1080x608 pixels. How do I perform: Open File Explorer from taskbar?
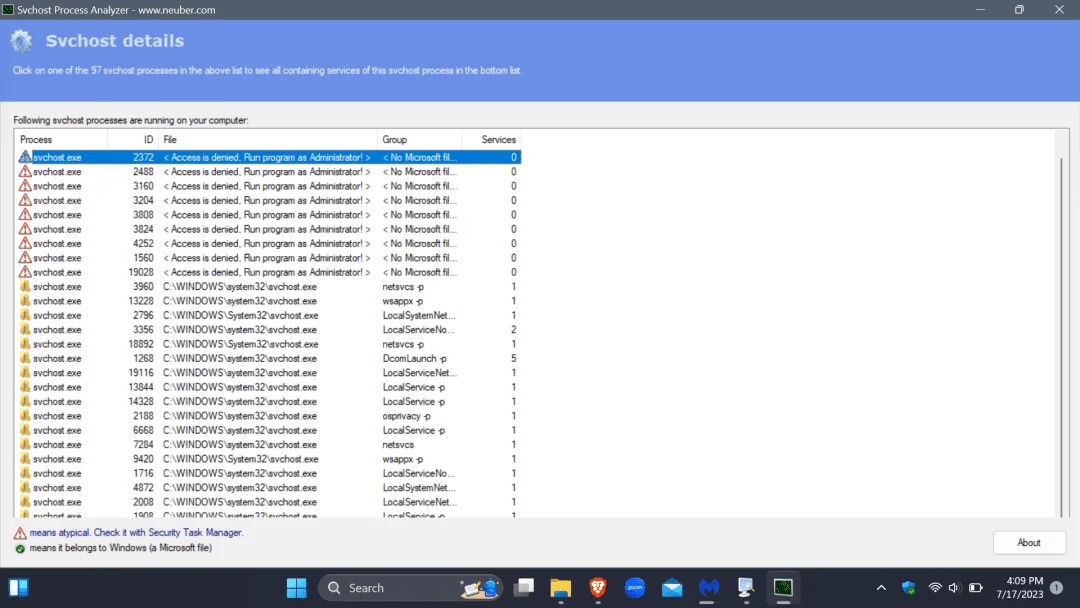point(561,588)
